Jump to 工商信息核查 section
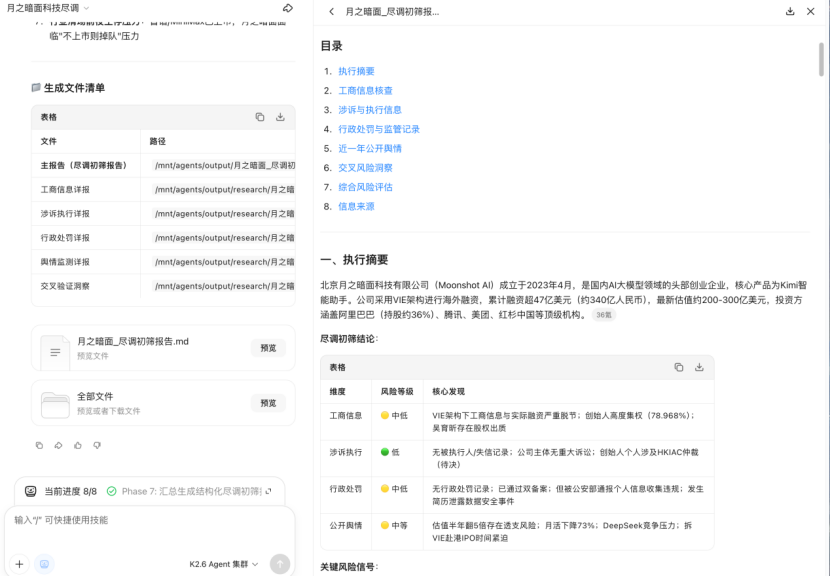The height and width of the screenshot is (576, 830). point(365,91)
